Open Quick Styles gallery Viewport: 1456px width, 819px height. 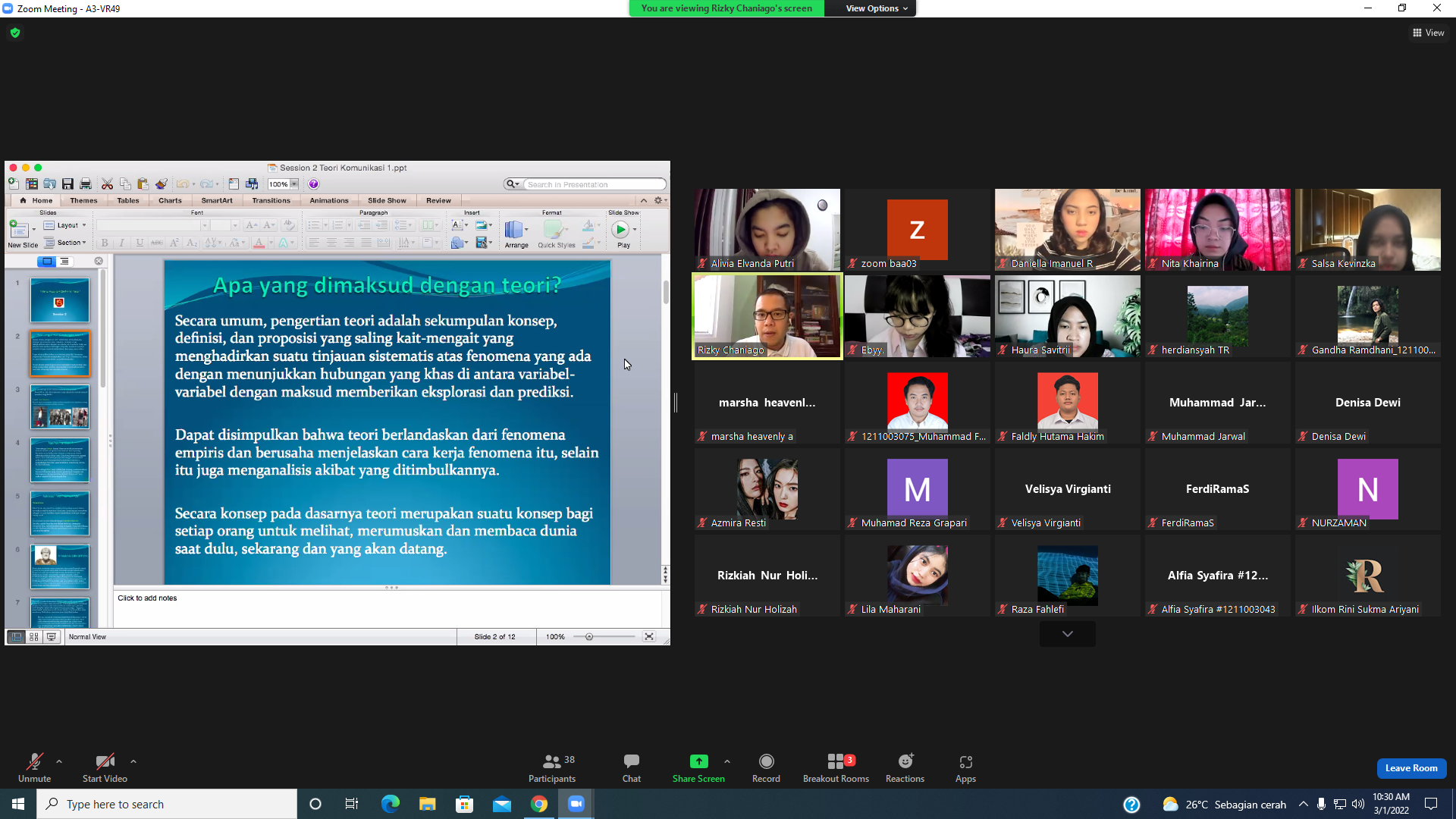click(x=557, y=234)
